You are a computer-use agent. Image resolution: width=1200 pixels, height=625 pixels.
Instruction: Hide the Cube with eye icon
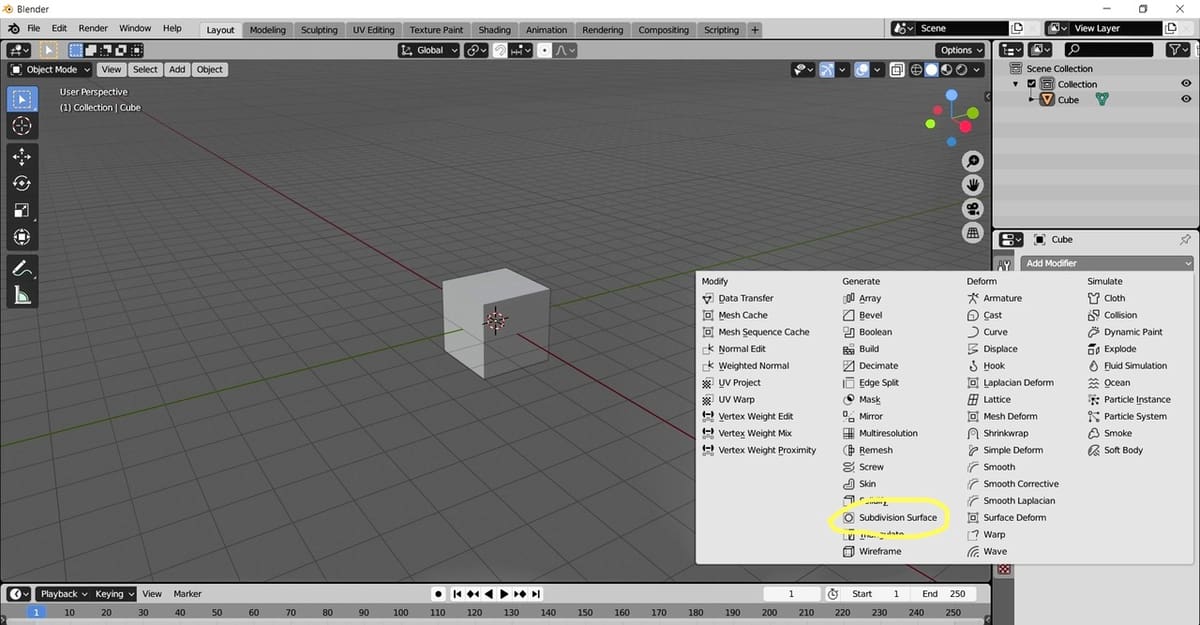(1186, 99)
